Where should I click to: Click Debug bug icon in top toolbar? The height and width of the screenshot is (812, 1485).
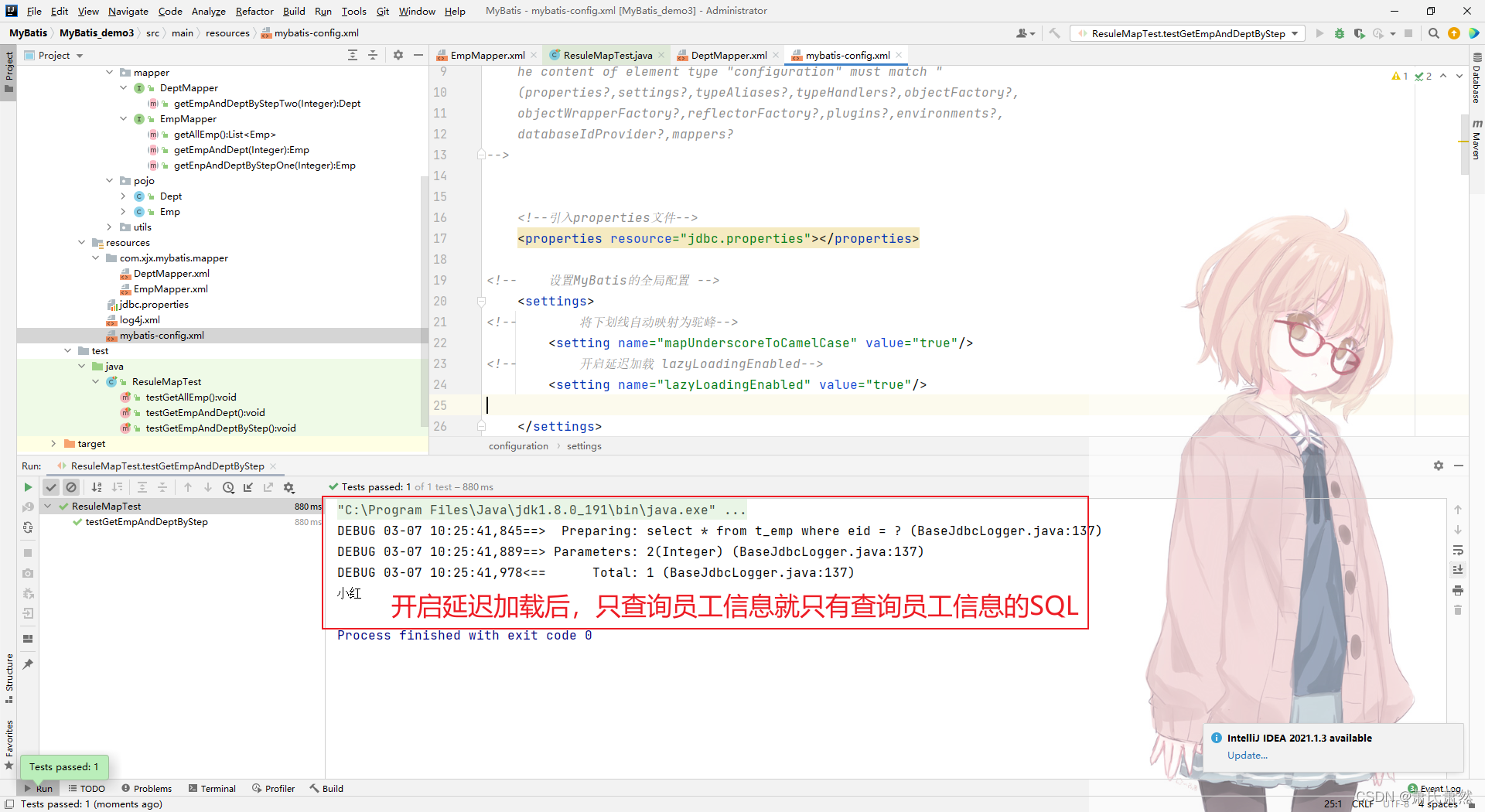pos(1340,33)
